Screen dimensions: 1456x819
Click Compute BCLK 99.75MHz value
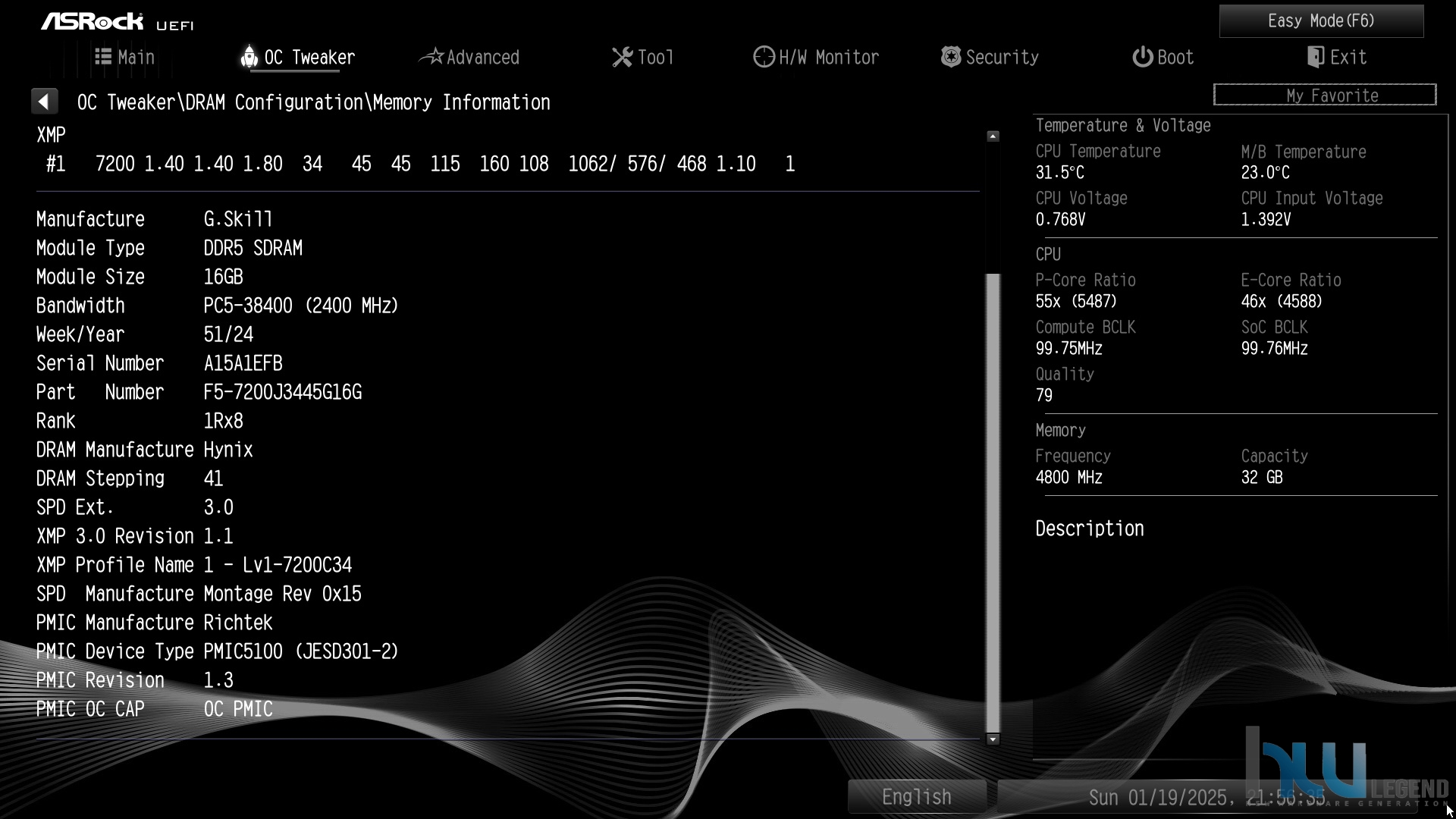tap(1069, 348)
